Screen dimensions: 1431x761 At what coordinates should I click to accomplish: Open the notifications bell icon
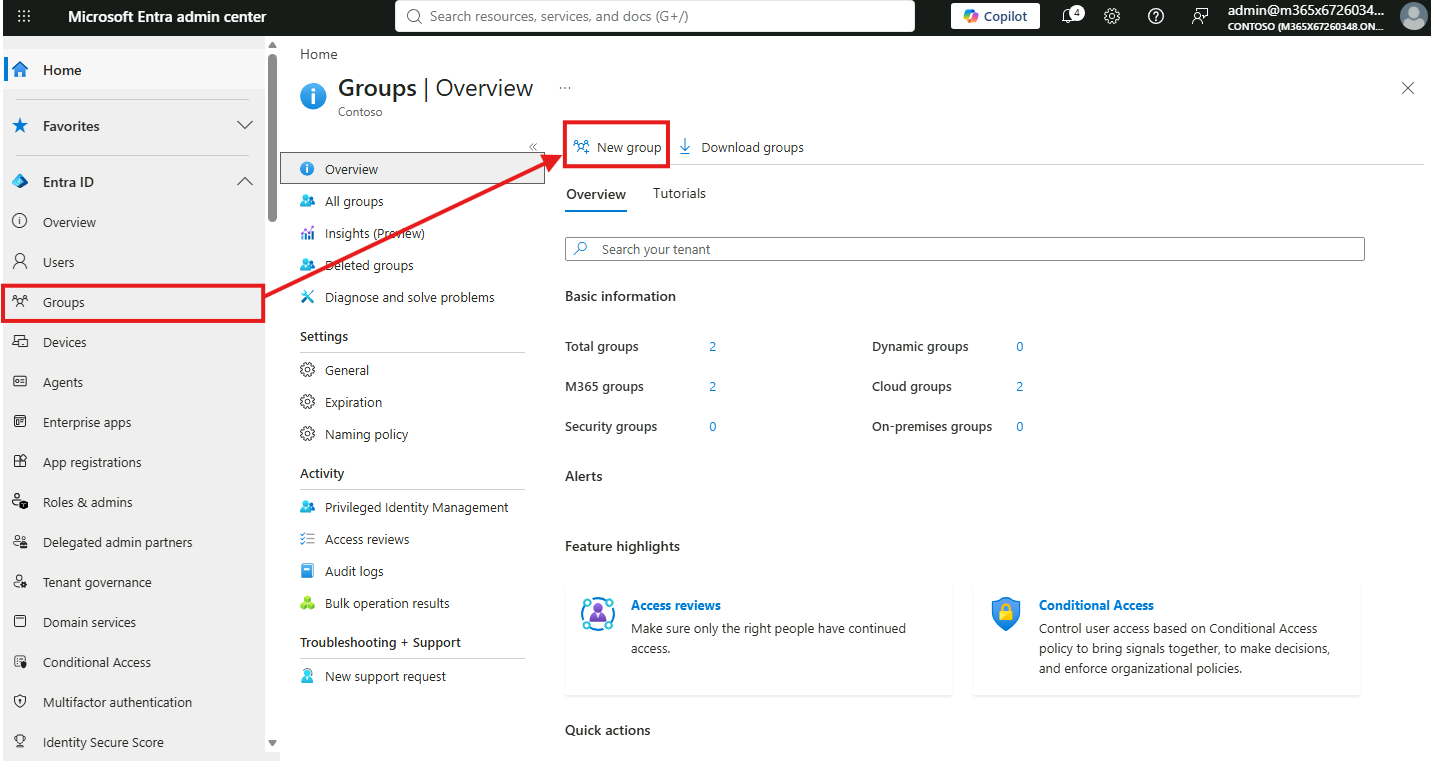(x=1069, y=16)
